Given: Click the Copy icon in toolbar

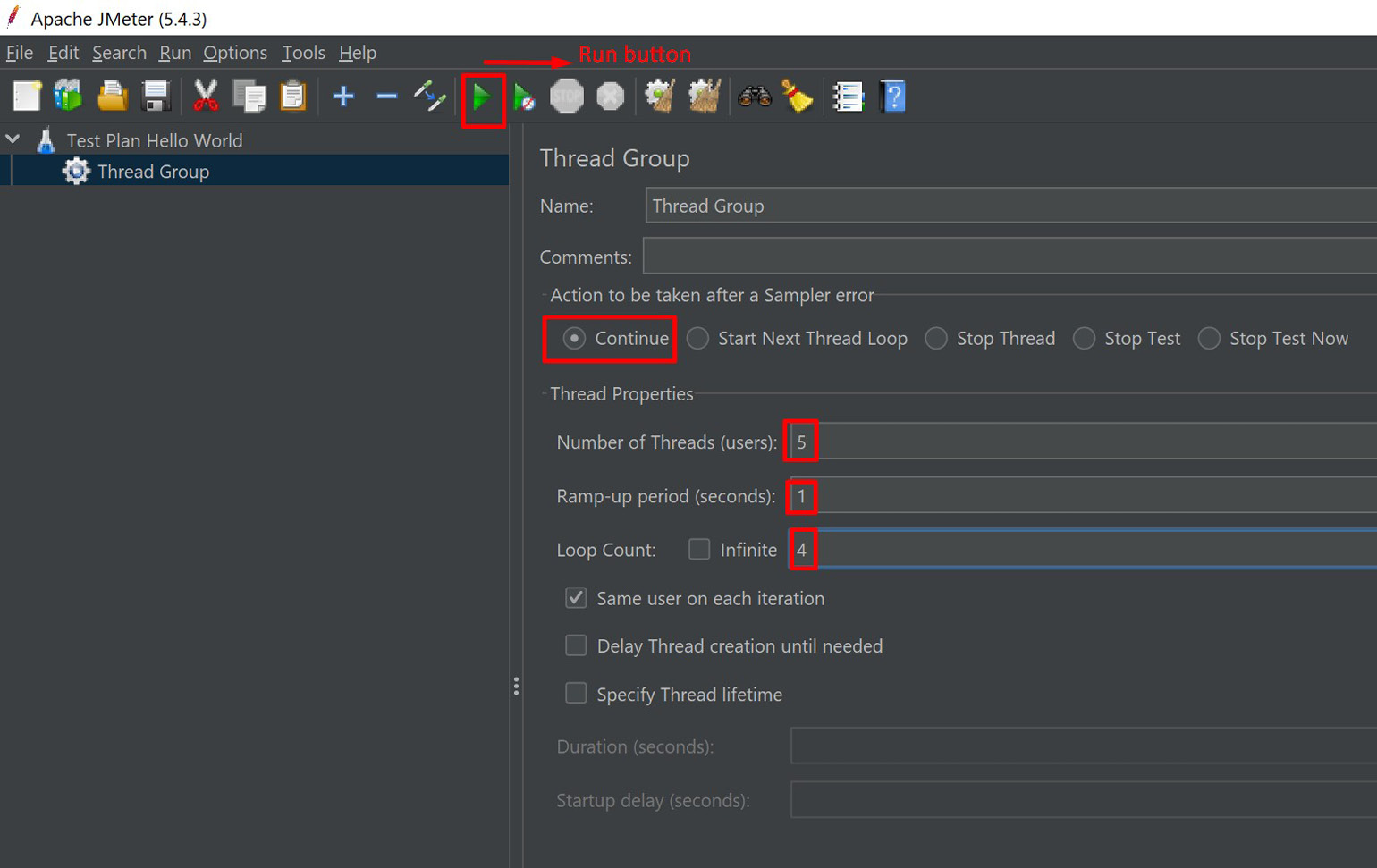Looking at the screenshot, I should tap(249, 96).
